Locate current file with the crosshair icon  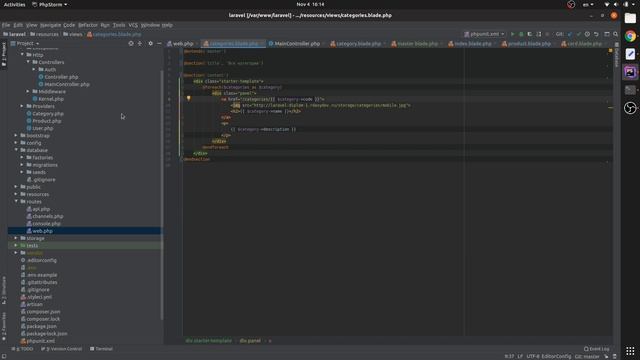[x=131, y=43]
